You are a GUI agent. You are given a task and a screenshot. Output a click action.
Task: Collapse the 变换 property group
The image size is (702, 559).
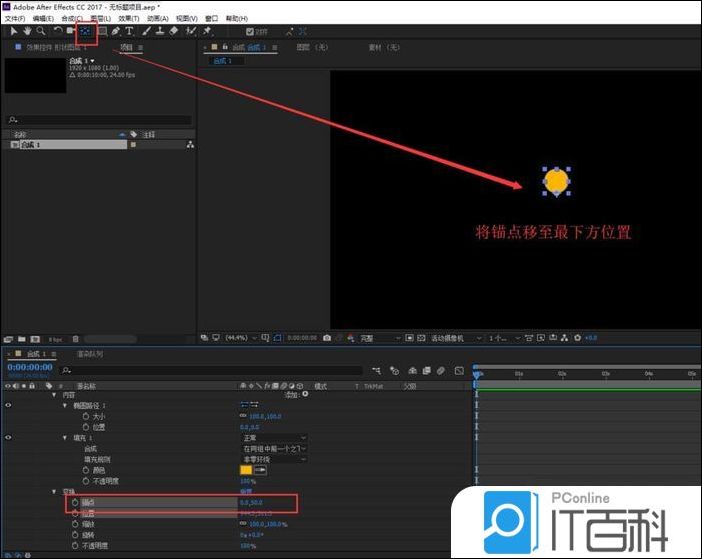[x=53, y=492]
